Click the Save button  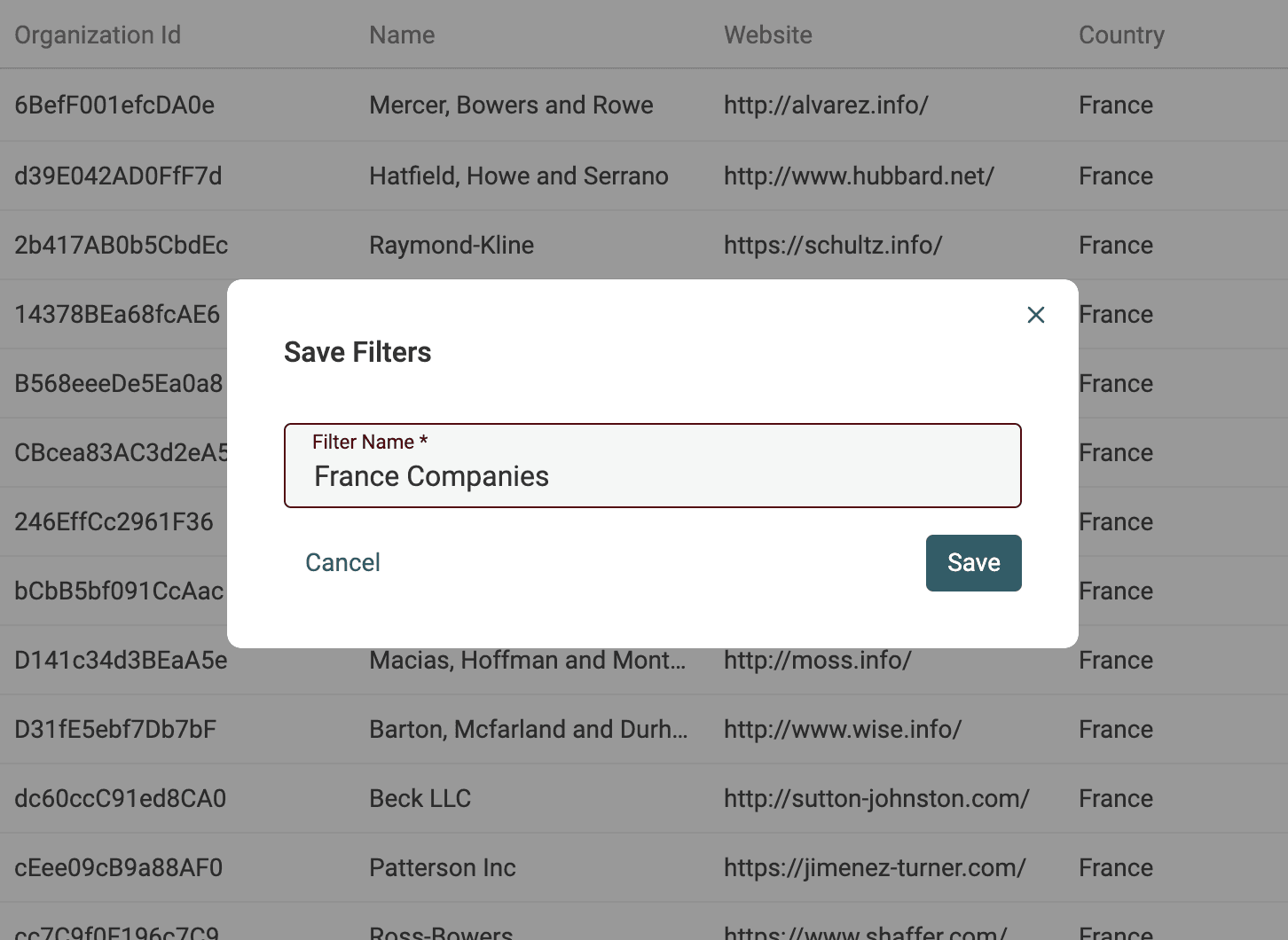pyautogui.click(x=973, y=562)
